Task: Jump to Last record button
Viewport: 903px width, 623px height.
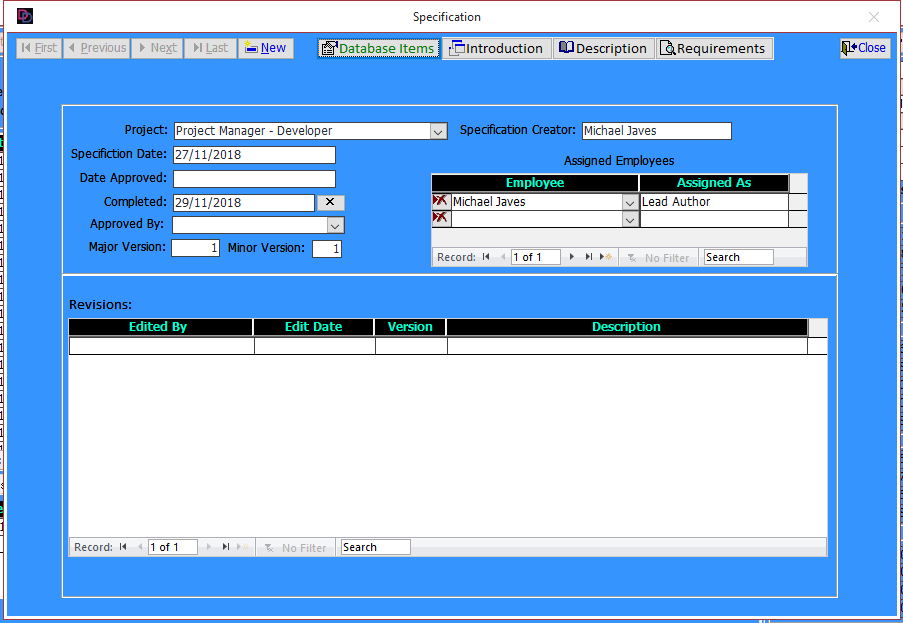Action: click(210, 48)
